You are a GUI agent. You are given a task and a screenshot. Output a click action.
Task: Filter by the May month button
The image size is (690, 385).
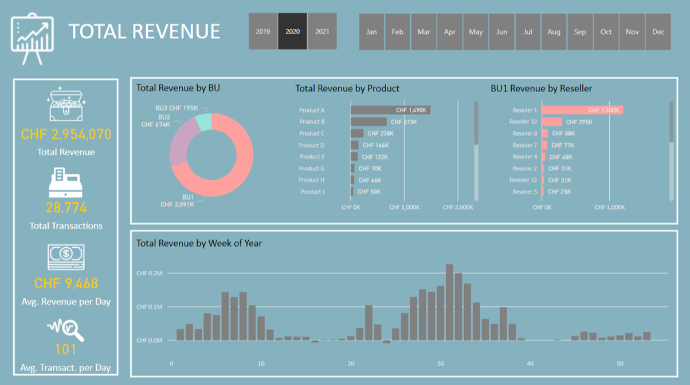tap(476, 32)
